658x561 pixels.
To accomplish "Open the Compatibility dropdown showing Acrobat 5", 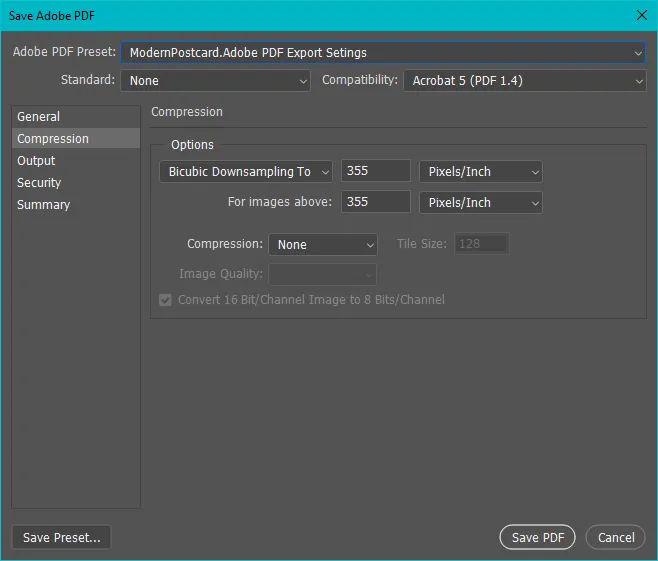I will (x=525, y=81).
